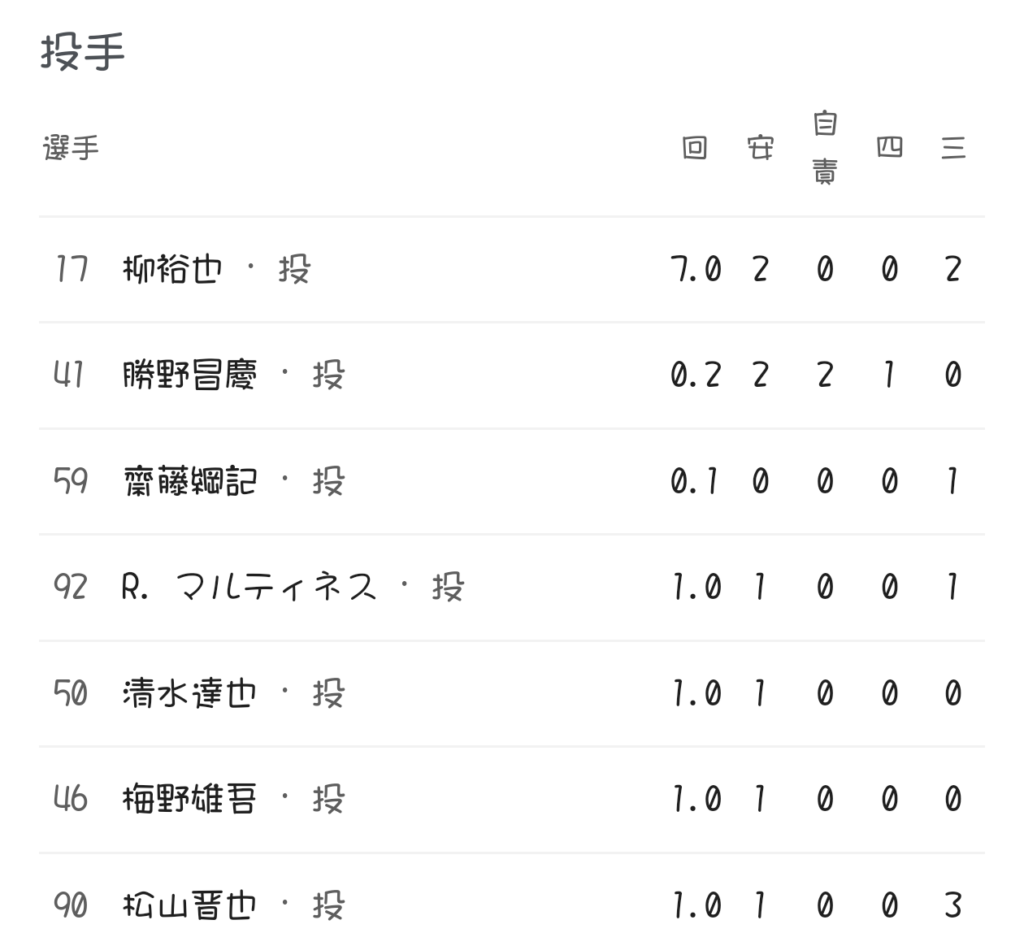Open 齋藤綱記 player page

pos(189,482)
